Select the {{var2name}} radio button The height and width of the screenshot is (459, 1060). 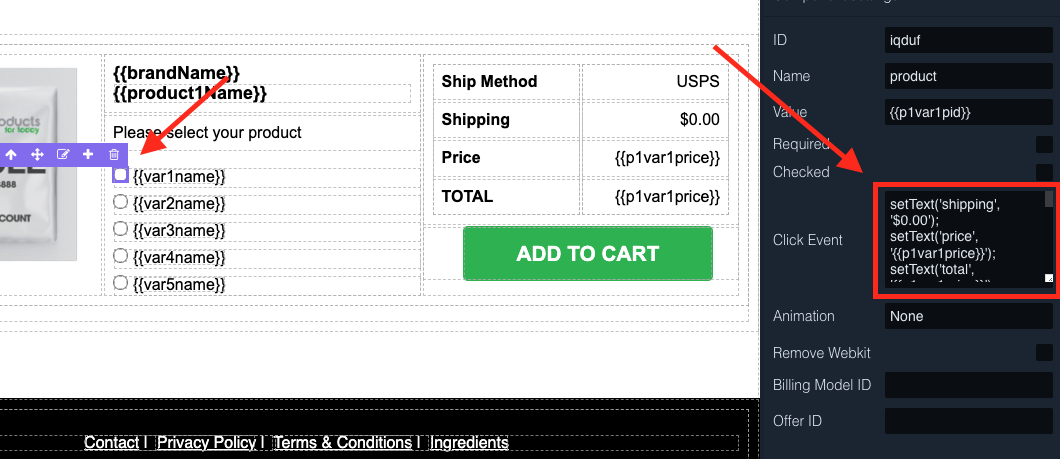tap(121, 202)
